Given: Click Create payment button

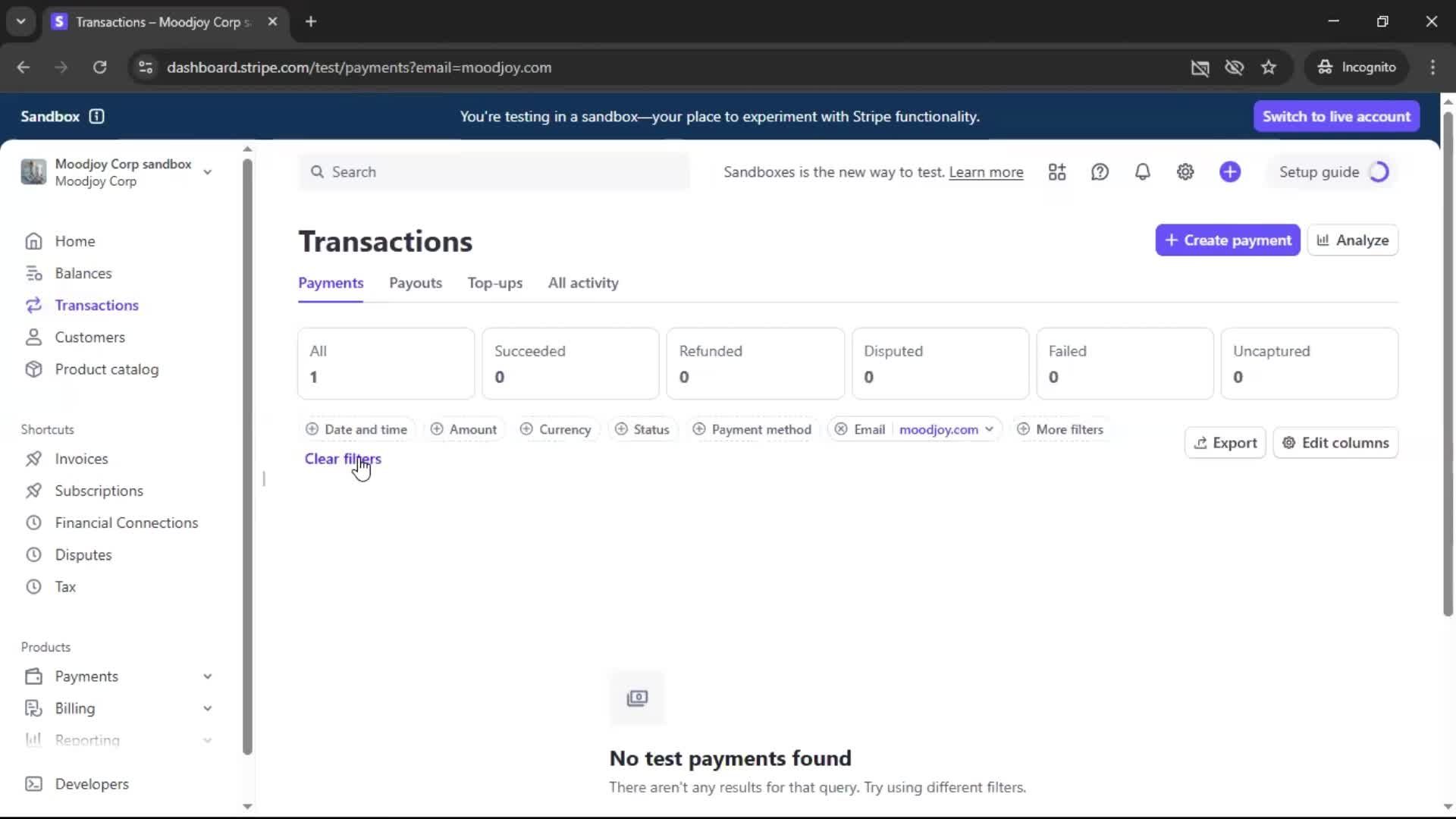Looking at the screenshot, I should [x=1228, y=240].
